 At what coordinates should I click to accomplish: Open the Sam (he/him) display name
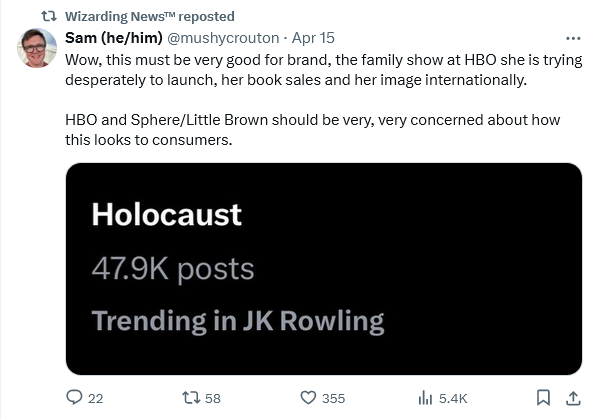pos(114,38)
